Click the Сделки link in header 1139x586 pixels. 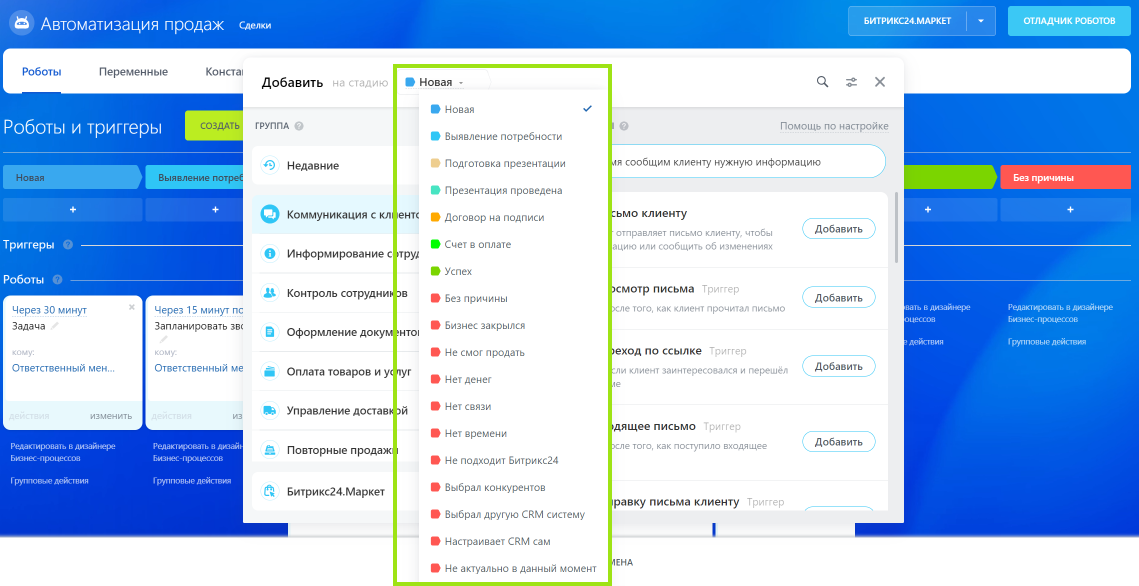(x=255, y=25)
